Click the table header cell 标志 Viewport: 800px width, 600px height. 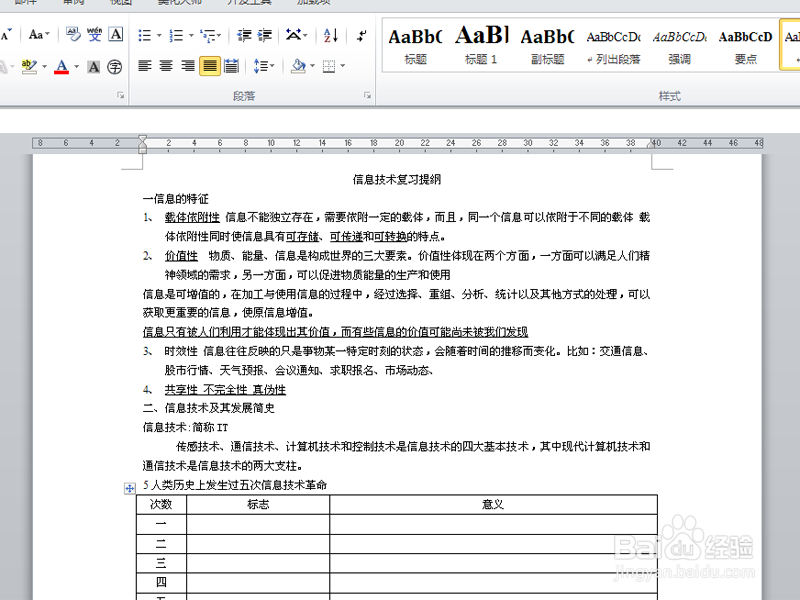(x=258, y=505)
